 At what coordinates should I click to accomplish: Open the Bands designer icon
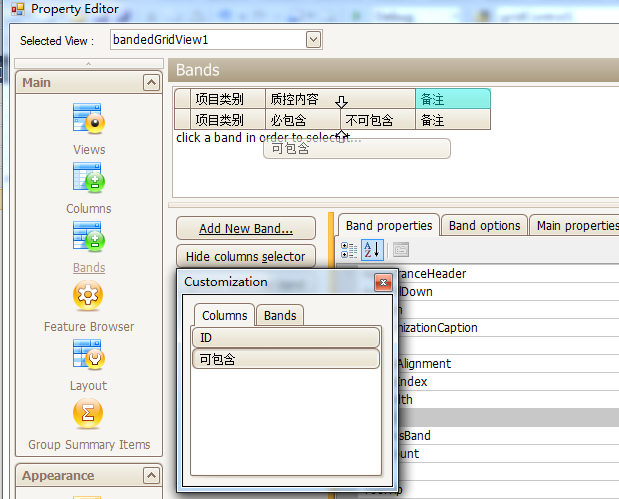[89, 237]
